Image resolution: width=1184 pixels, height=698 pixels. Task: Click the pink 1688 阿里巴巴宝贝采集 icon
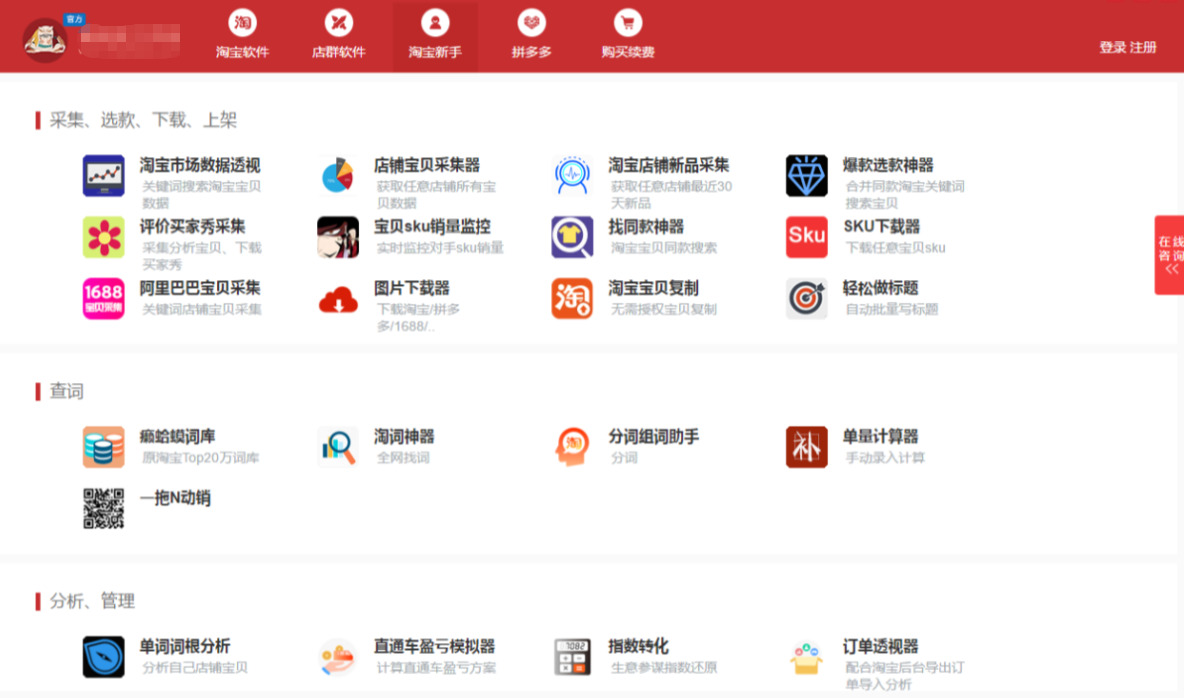pyautogui.click(x=103, y=298)
